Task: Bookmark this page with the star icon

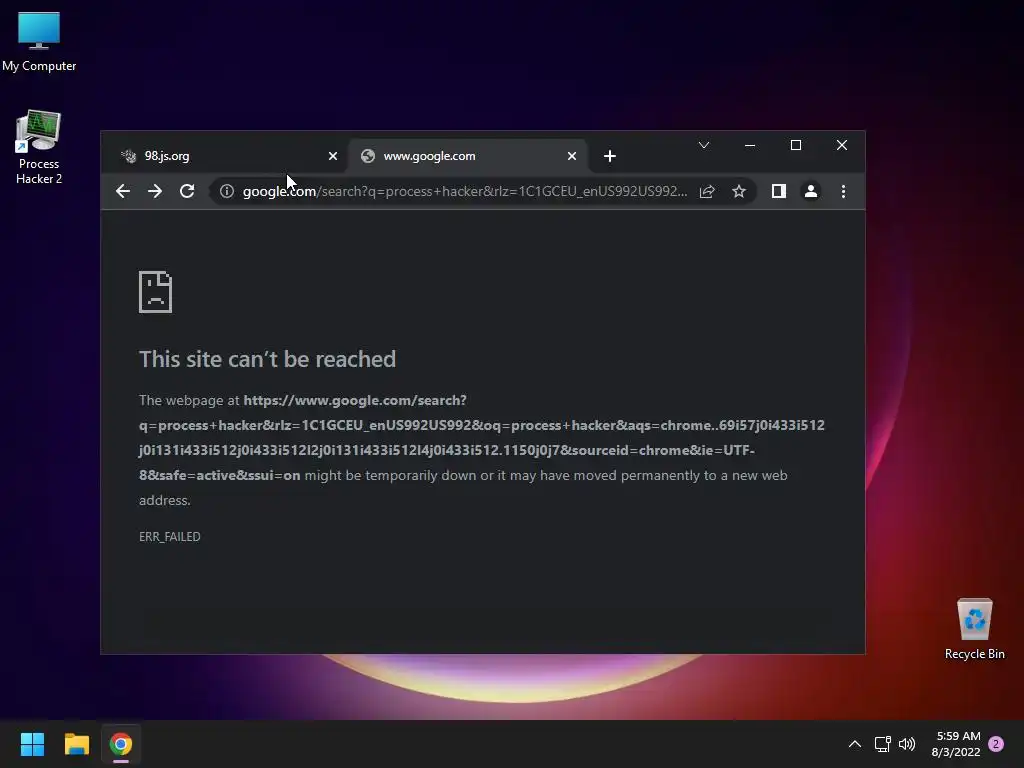Action: pyautogui.click(x=739, y=191)
